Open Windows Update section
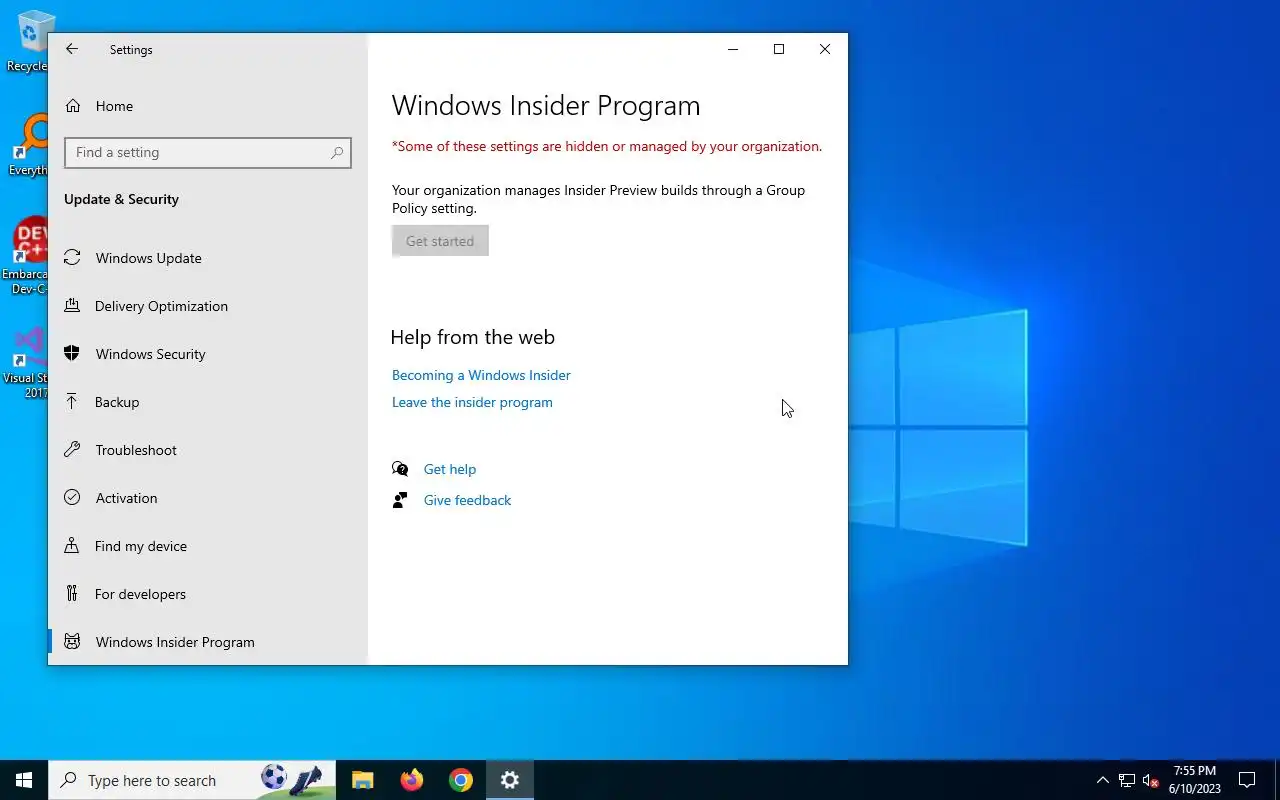 (208, 258)
